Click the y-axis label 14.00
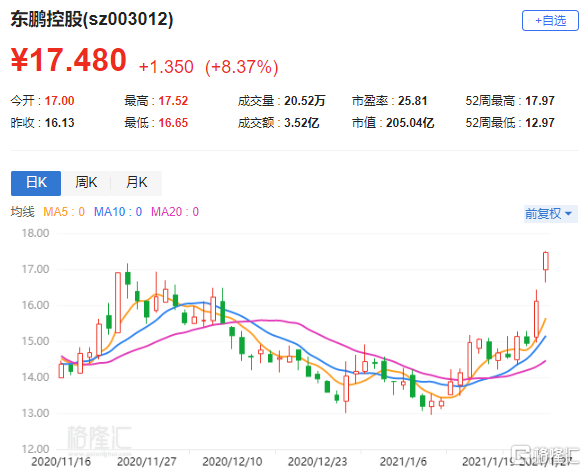Image resolution: width=586 pixels, height=472 pixels. pos(35,377)
